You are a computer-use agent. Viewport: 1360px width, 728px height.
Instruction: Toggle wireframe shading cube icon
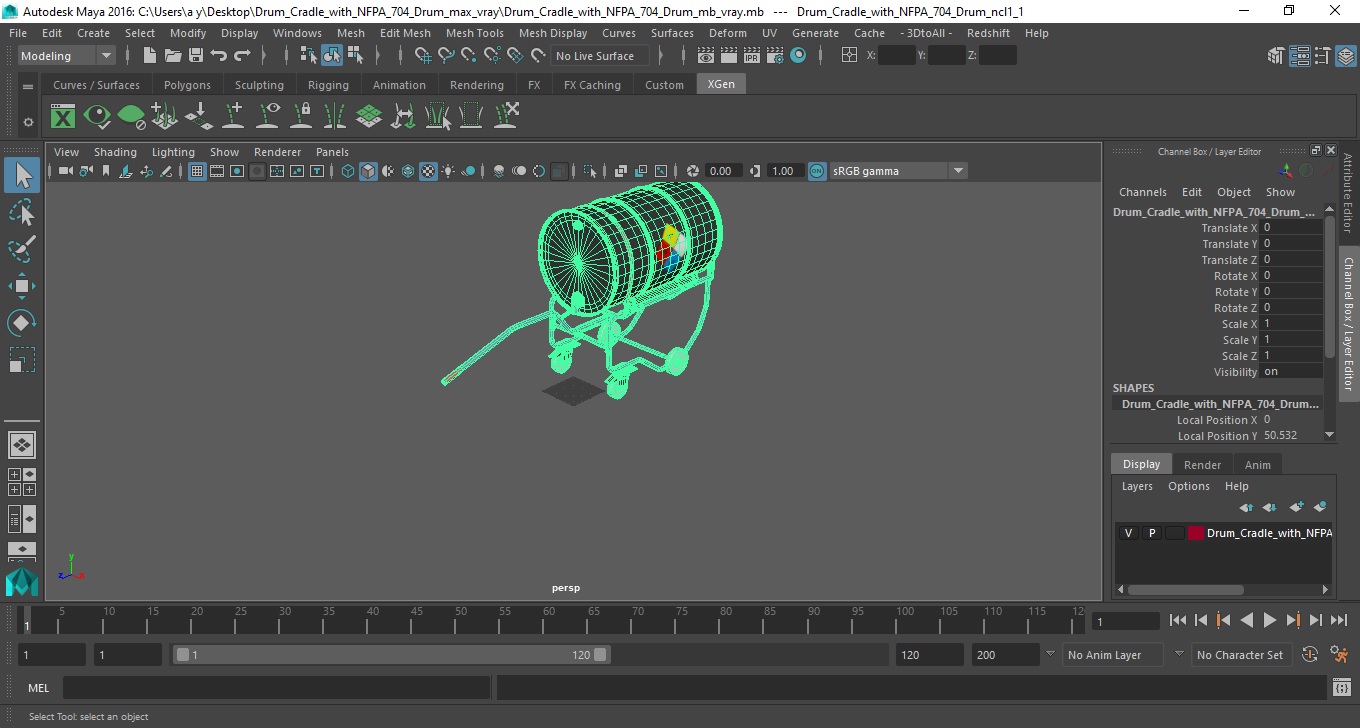(348, 171)
